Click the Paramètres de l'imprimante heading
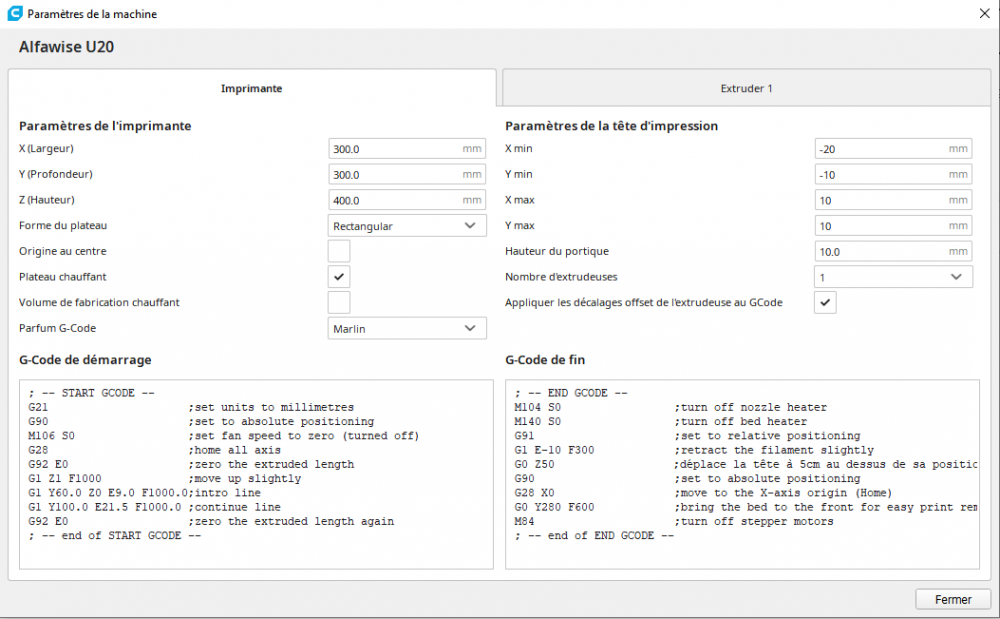Image resolution: width=1000 pixels, height=619 pixels. coord(105,126)
